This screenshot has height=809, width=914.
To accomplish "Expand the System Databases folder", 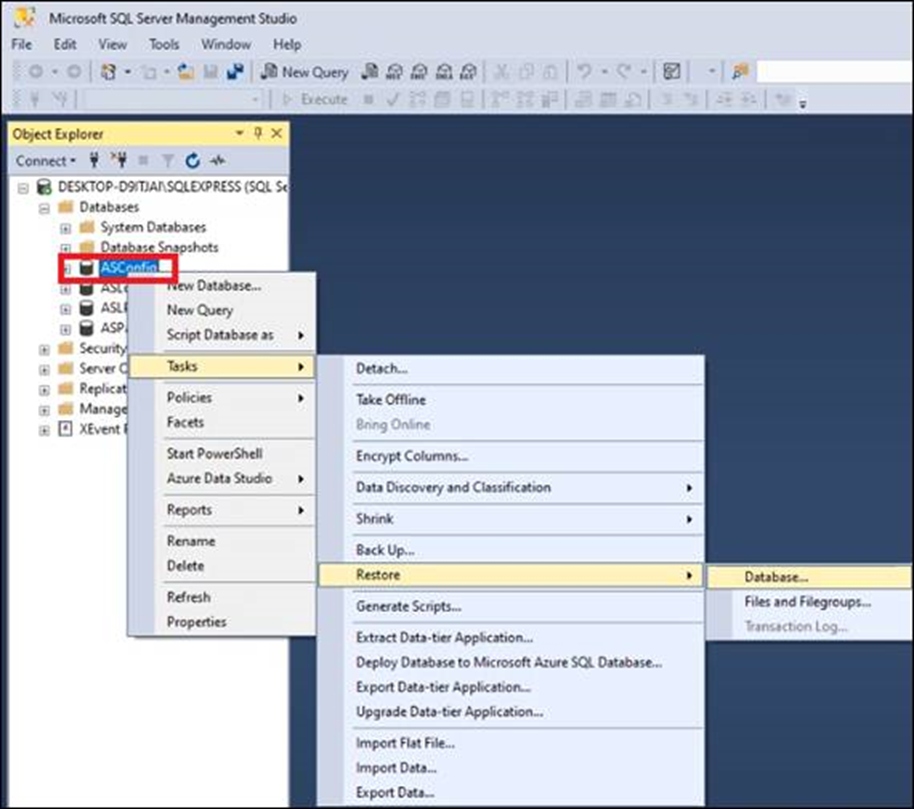I will coord(65,228).
